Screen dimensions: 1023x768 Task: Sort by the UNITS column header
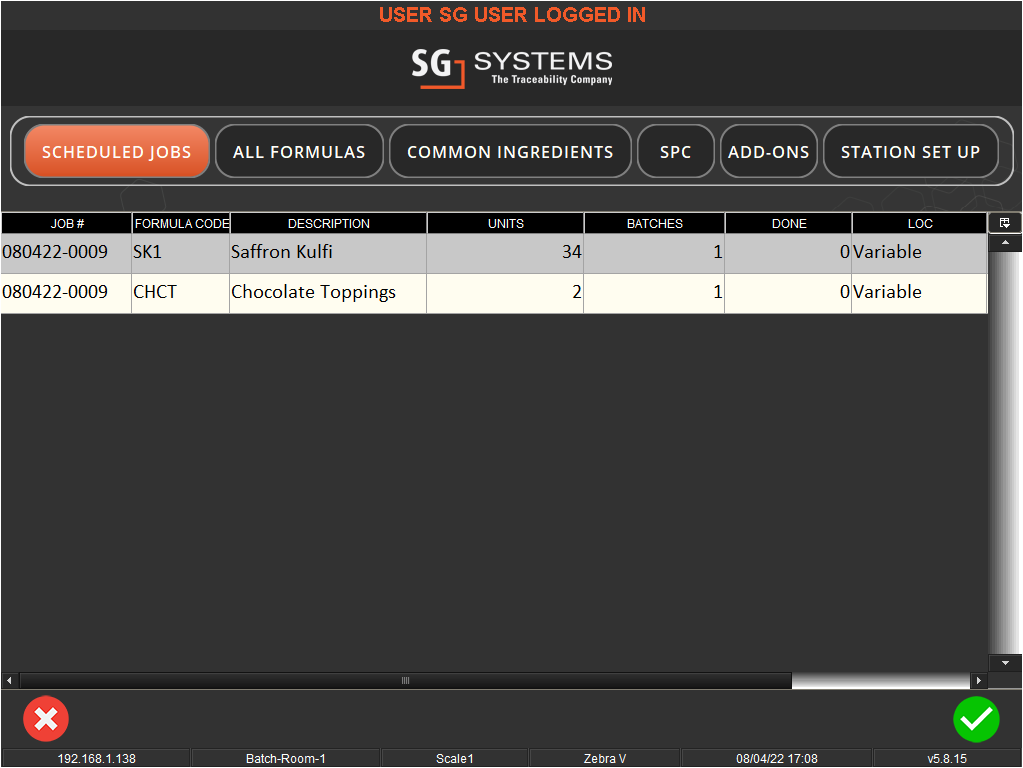click(506, 223)
